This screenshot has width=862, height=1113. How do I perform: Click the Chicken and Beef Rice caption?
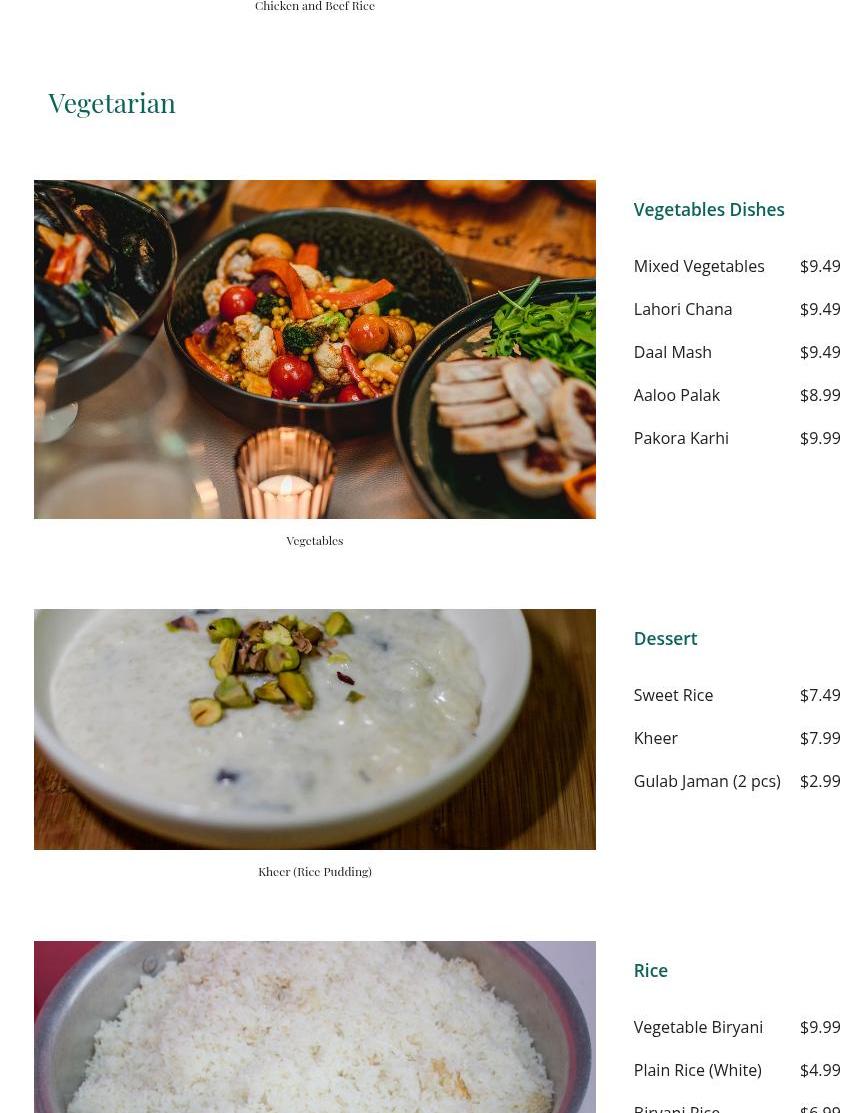tap(315, 6)
